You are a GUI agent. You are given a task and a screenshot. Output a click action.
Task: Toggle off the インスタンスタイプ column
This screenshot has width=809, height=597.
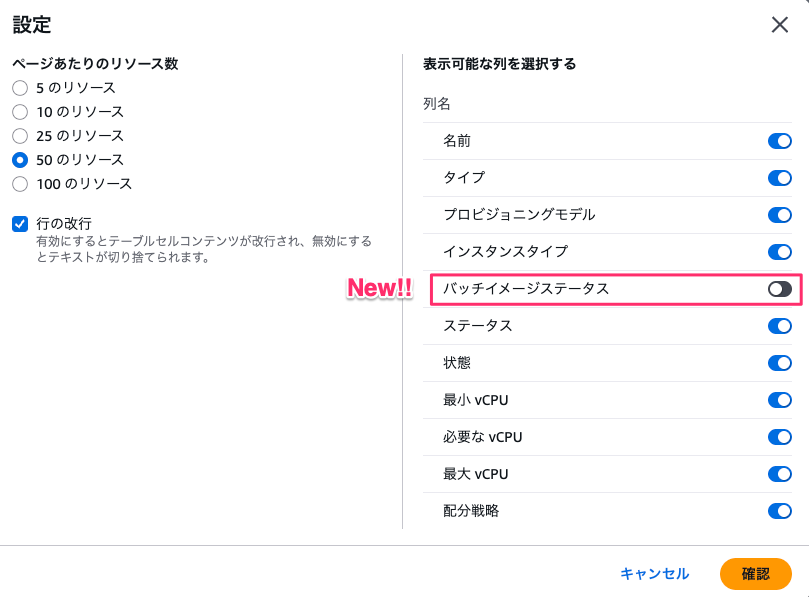[779, 252]
